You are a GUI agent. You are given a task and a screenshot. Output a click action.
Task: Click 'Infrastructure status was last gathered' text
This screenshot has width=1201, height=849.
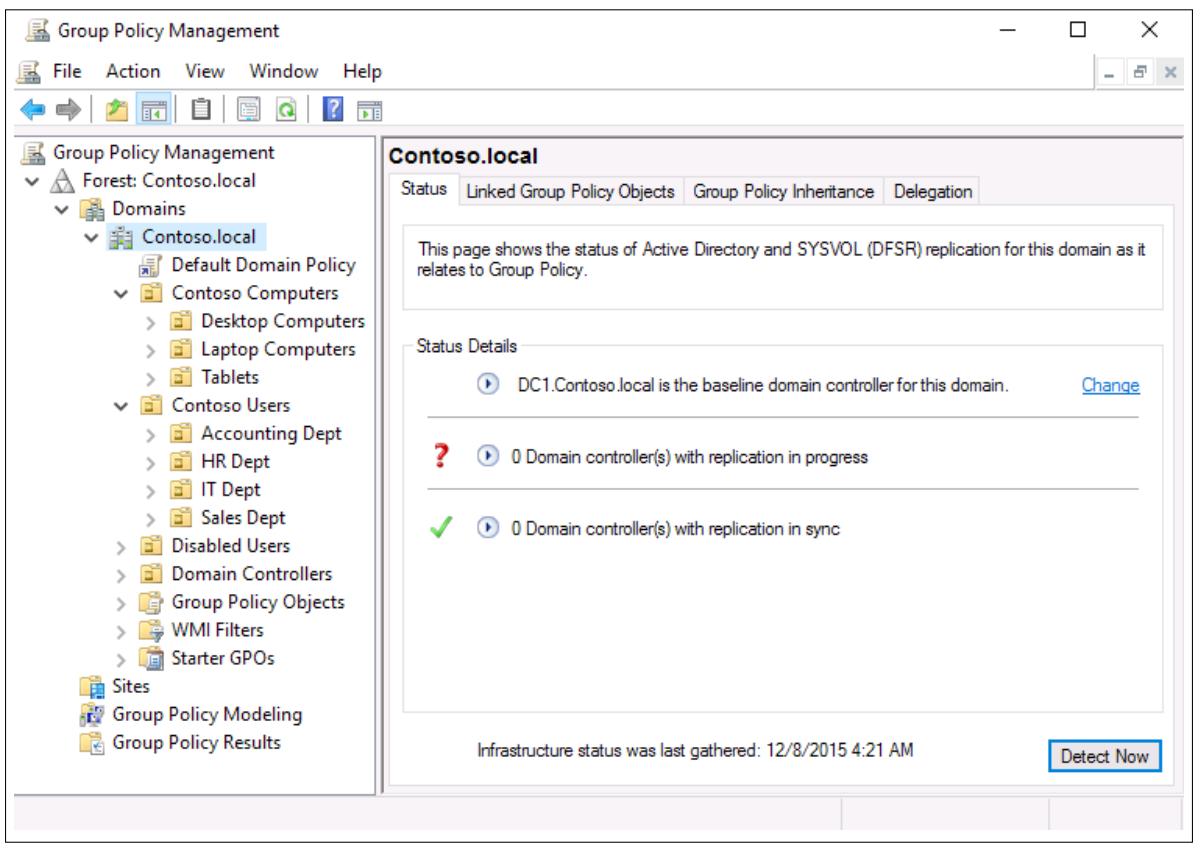[x=695, y=753]
